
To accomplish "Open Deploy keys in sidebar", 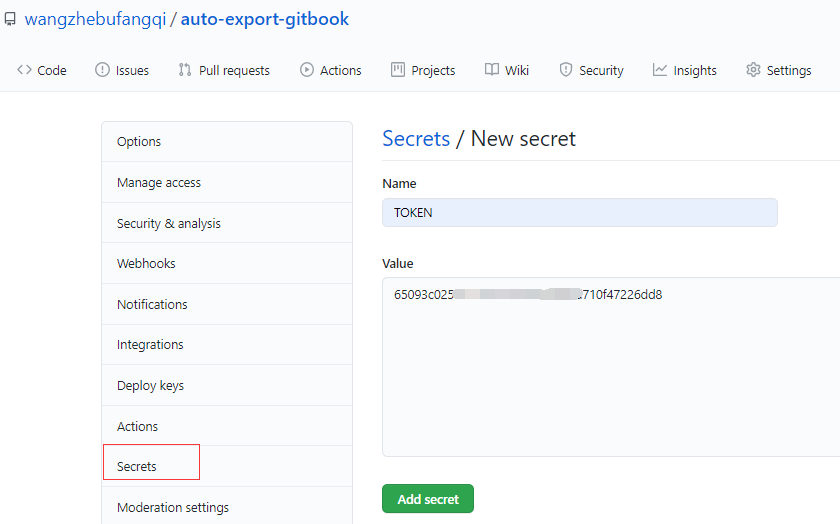I will coord(227,385).
